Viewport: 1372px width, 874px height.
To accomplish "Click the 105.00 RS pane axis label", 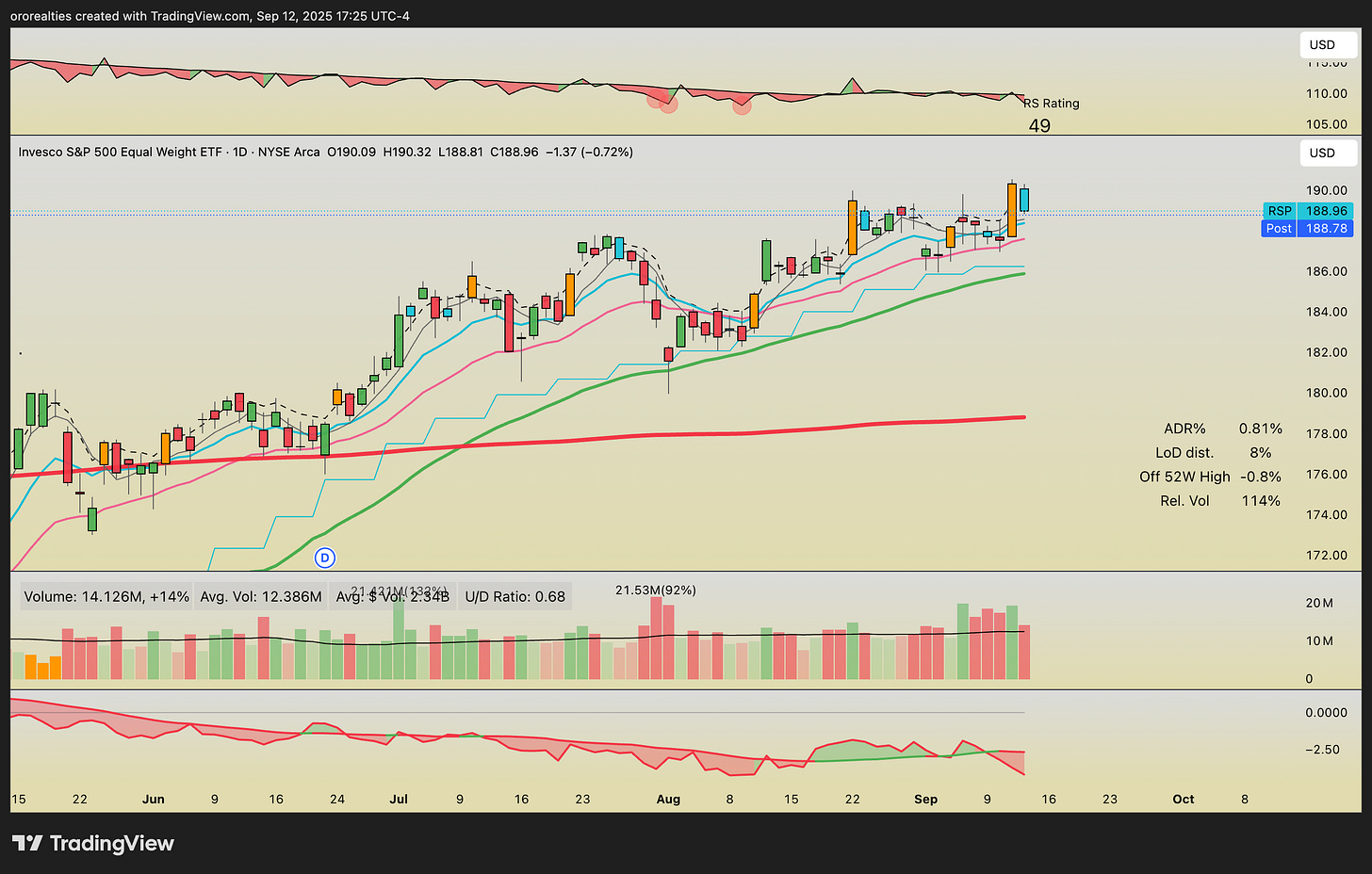I will click(1326, 123).
